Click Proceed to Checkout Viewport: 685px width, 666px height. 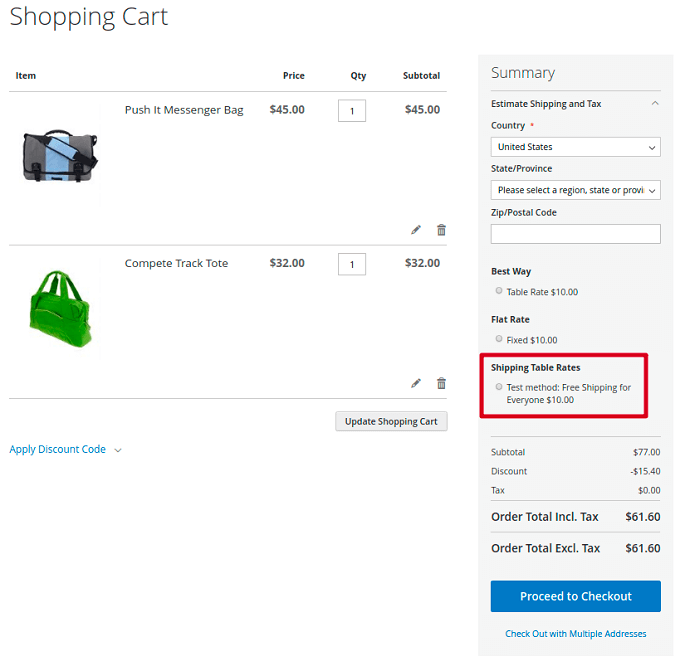575,596
